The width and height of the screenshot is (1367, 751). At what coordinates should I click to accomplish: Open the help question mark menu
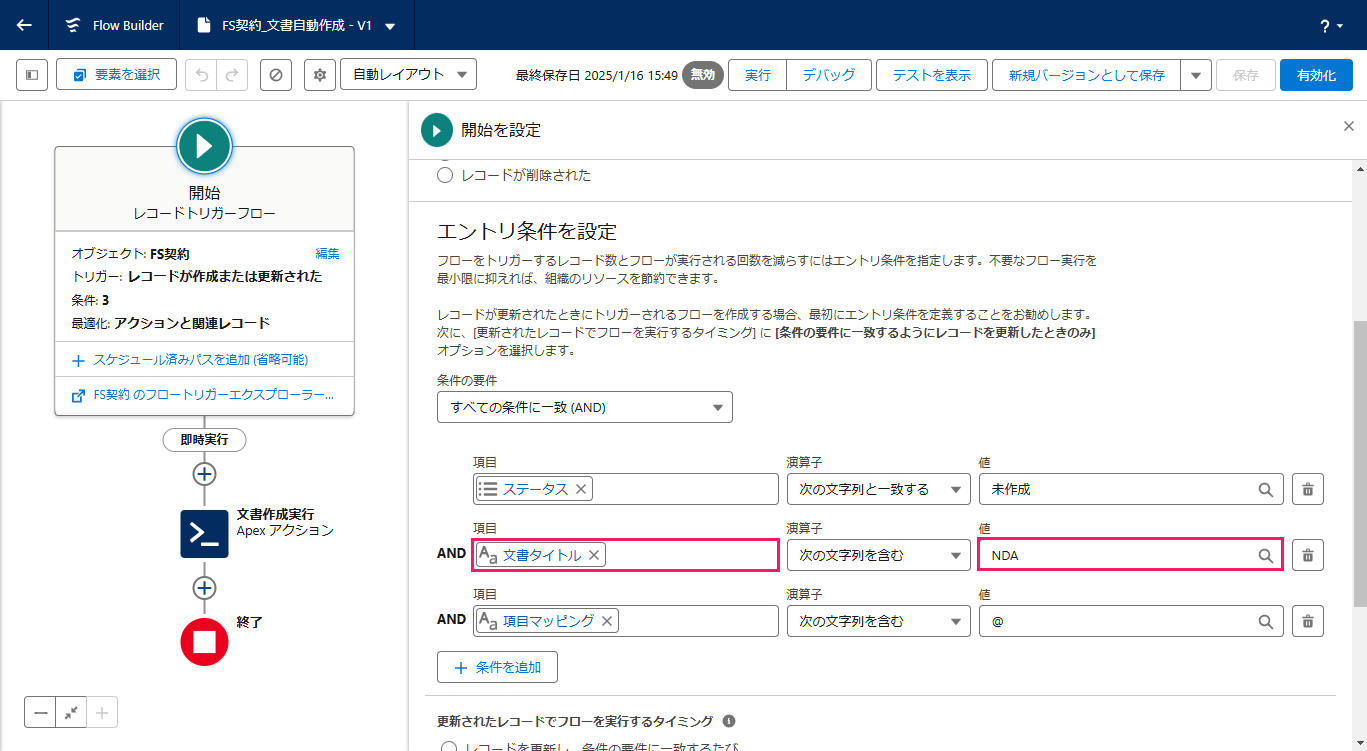point(1332,26)
